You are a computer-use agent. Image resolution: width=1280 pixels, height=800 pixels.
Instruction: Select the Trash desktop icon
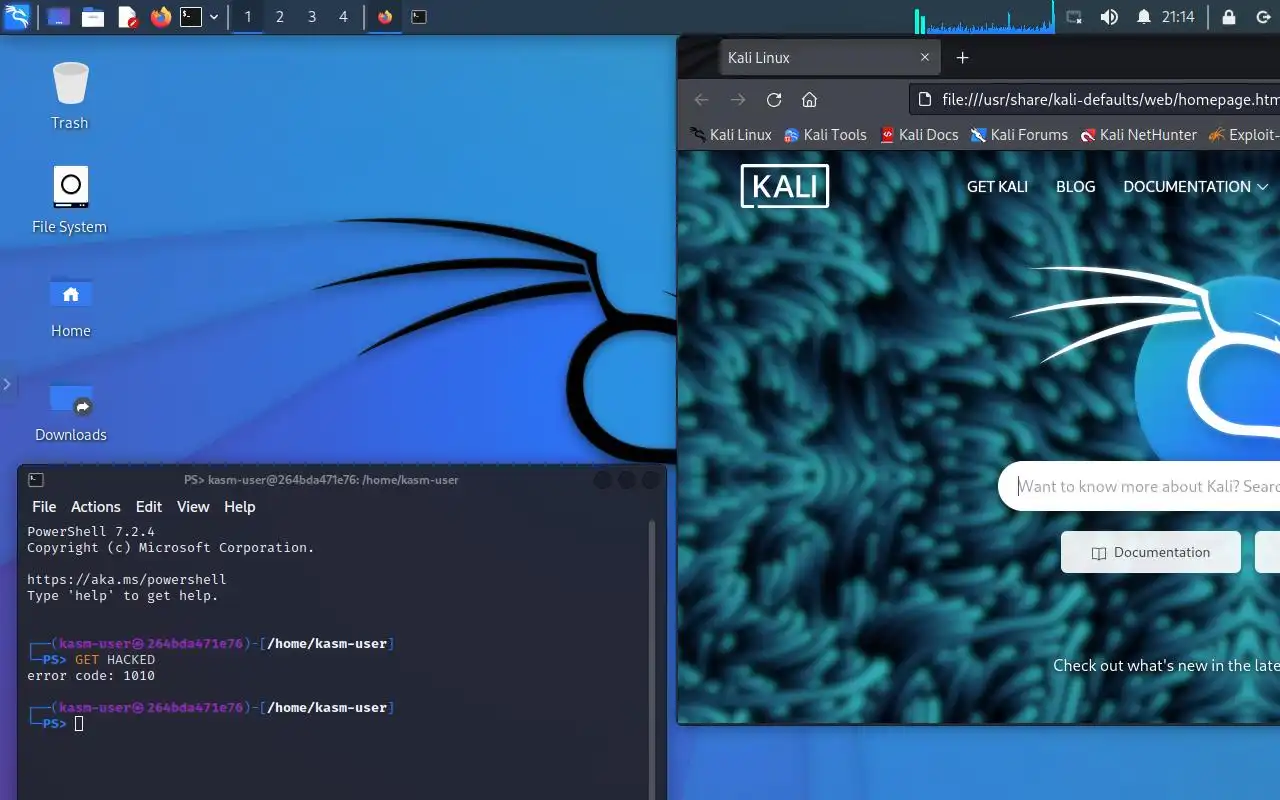tap(70, 95)
